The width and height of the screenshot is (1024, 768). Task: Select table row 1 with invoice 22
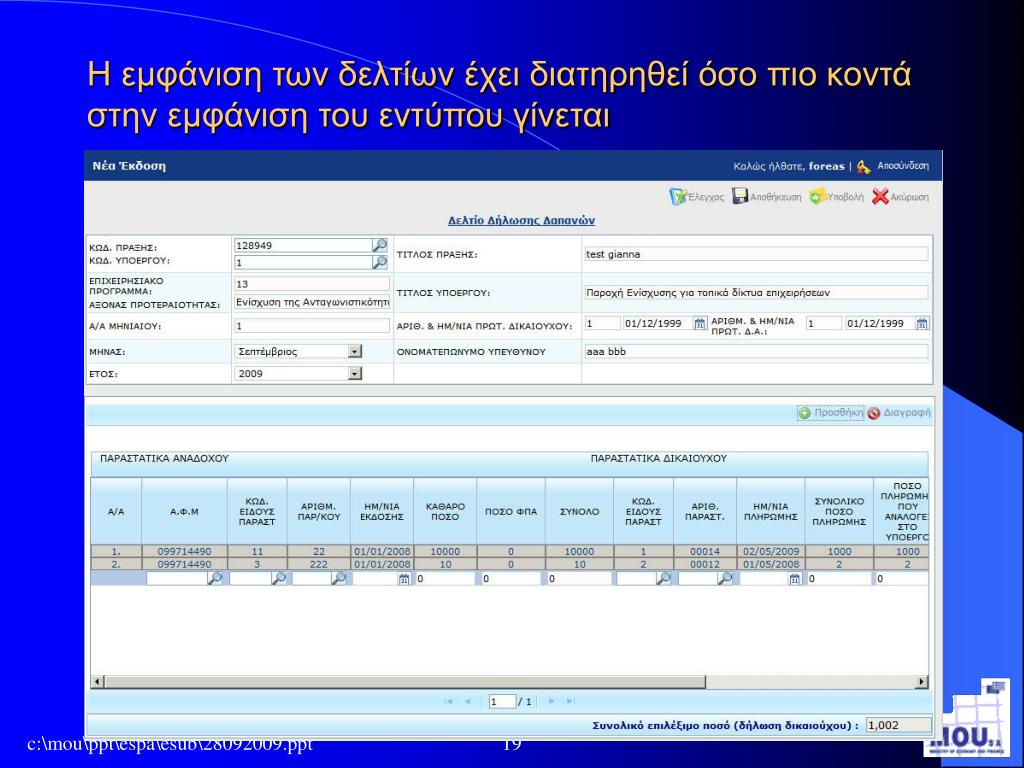pyautogui.click(x=509, y=551)
